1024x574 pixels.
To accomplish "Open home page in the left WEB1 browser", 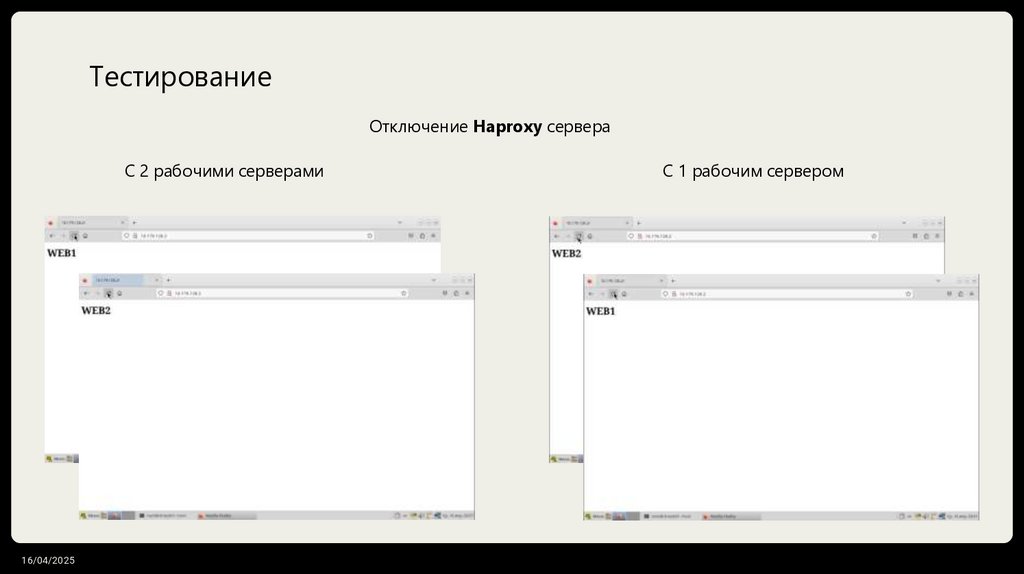I will pos(86,236).
